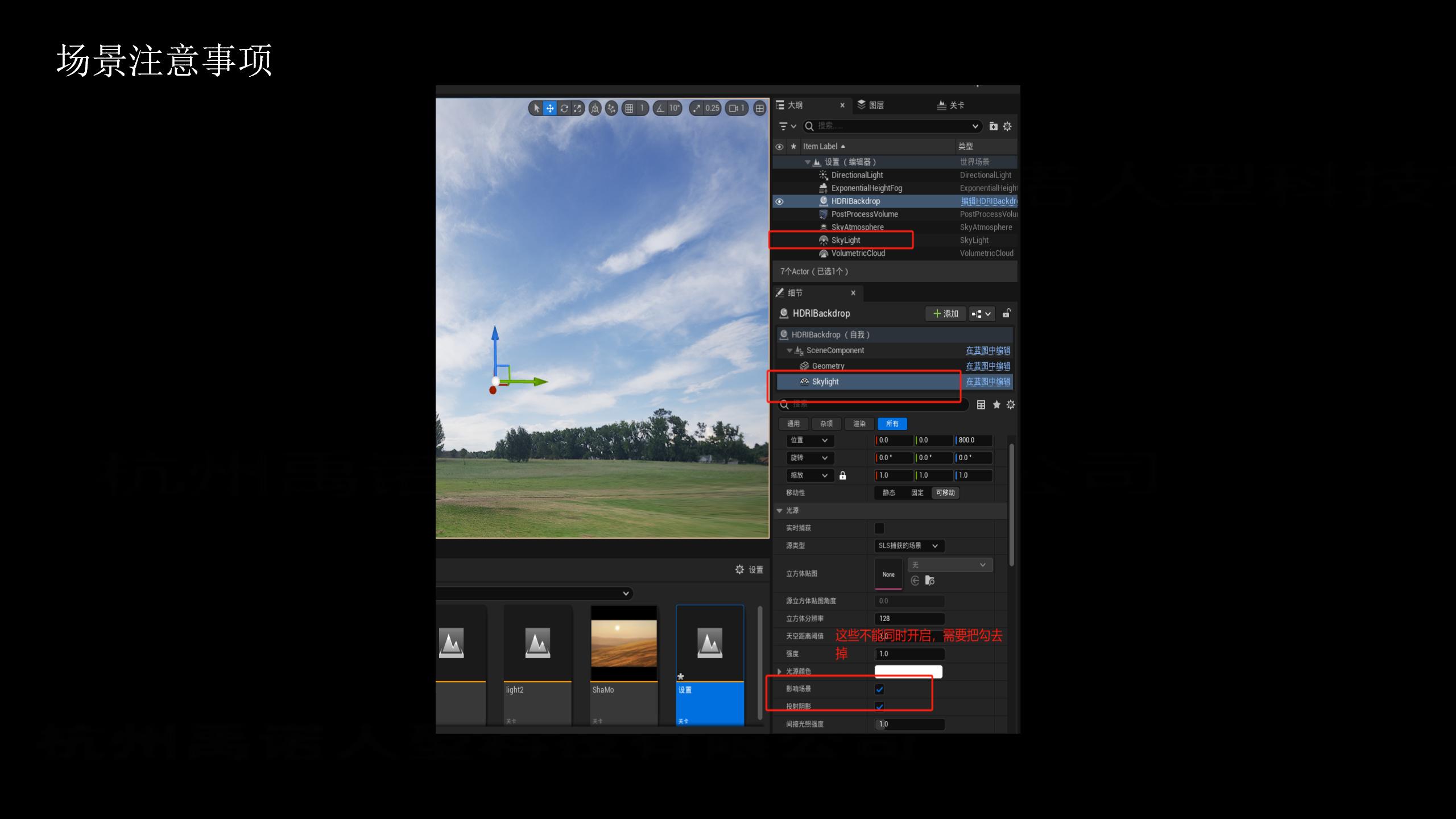Toggle the details panel lock icon
Screen dimensions: 1456x819
coord(1006,313)
